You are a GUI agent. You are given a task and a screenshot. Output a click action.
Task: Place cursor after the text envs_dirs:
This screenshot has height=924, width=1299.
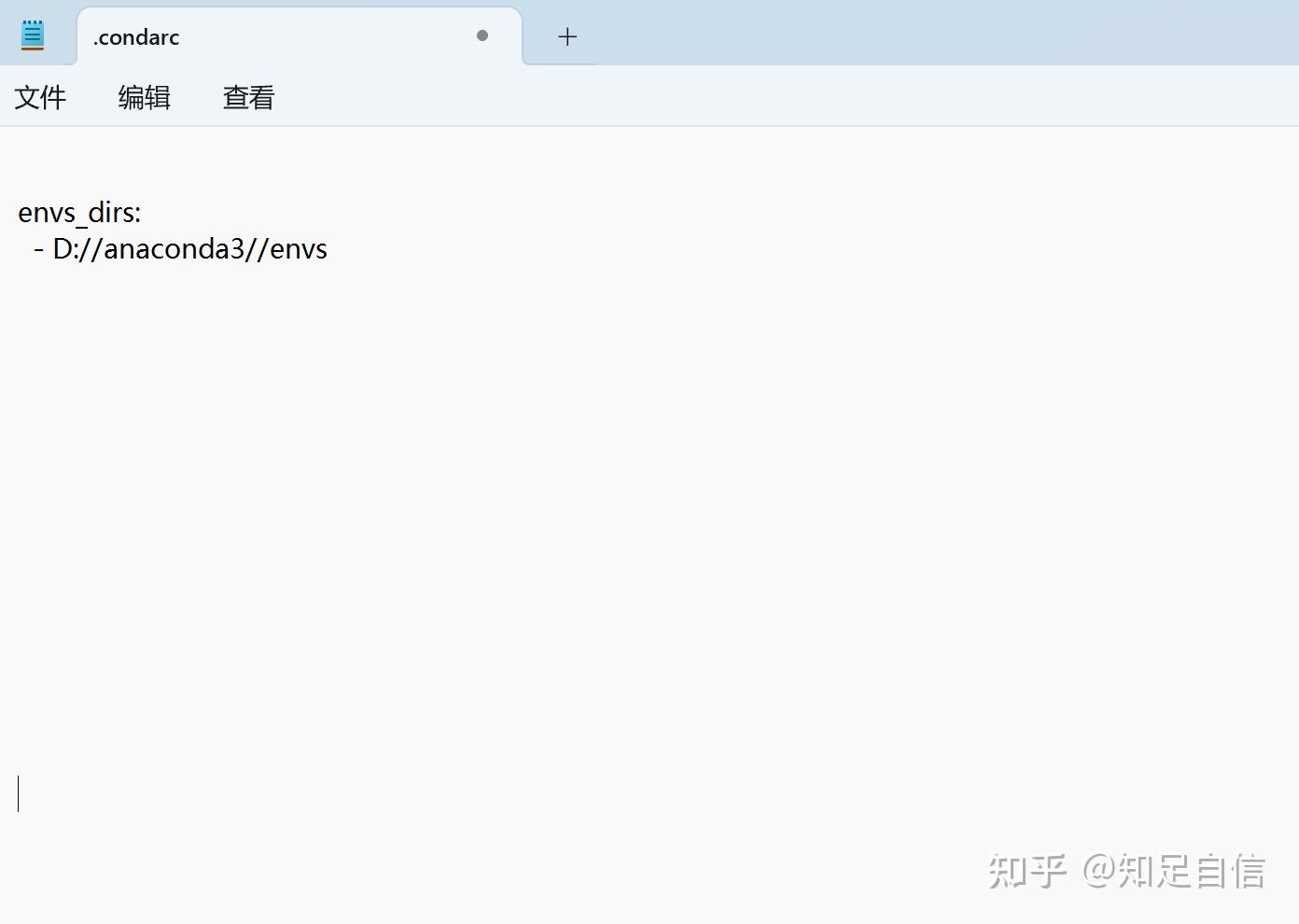(145, 212)
